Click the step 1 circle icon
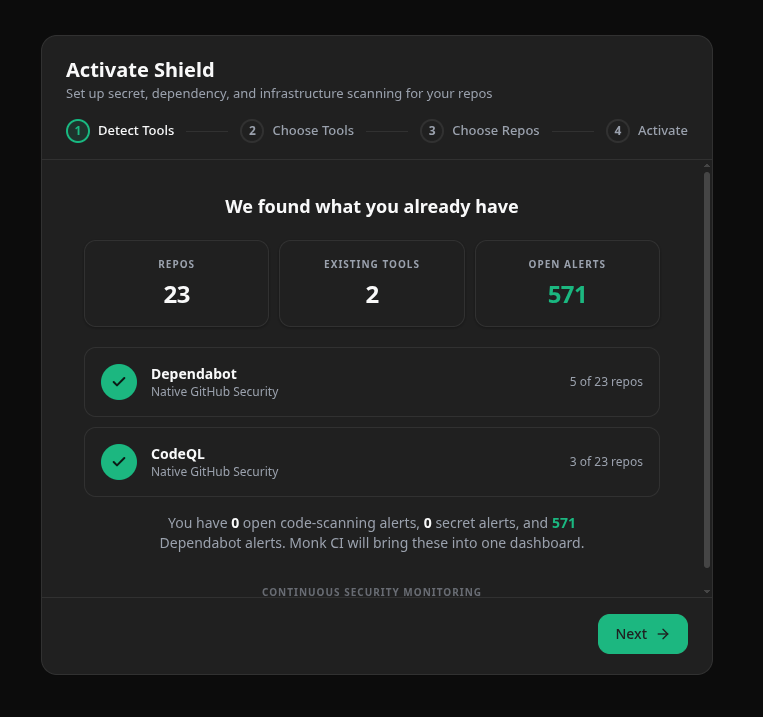The height and width of the screenshot is (717, 763). tap(78, 131)
